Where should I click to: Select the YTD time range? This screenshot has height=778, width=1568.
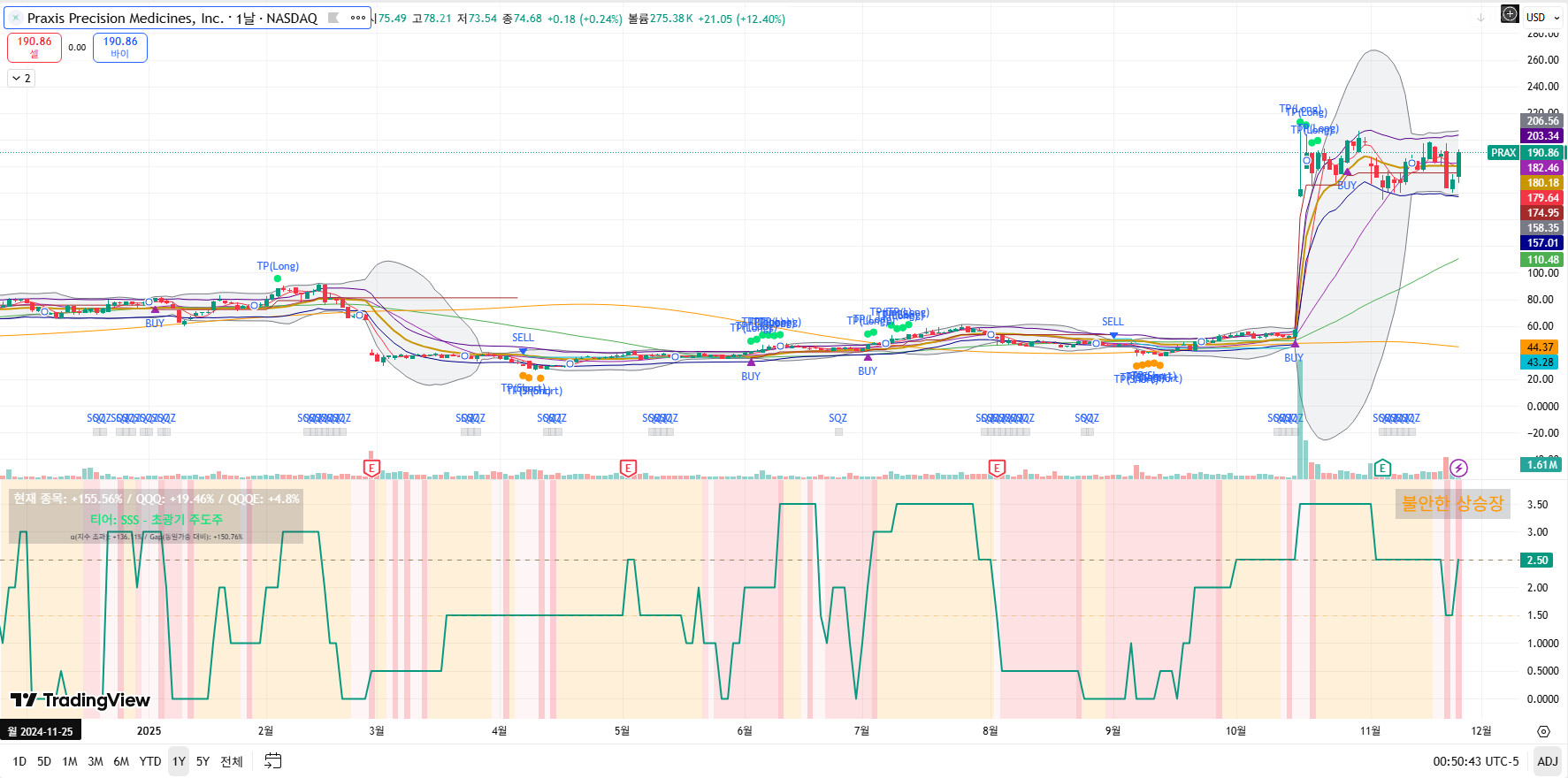click(x=150, y=761)
